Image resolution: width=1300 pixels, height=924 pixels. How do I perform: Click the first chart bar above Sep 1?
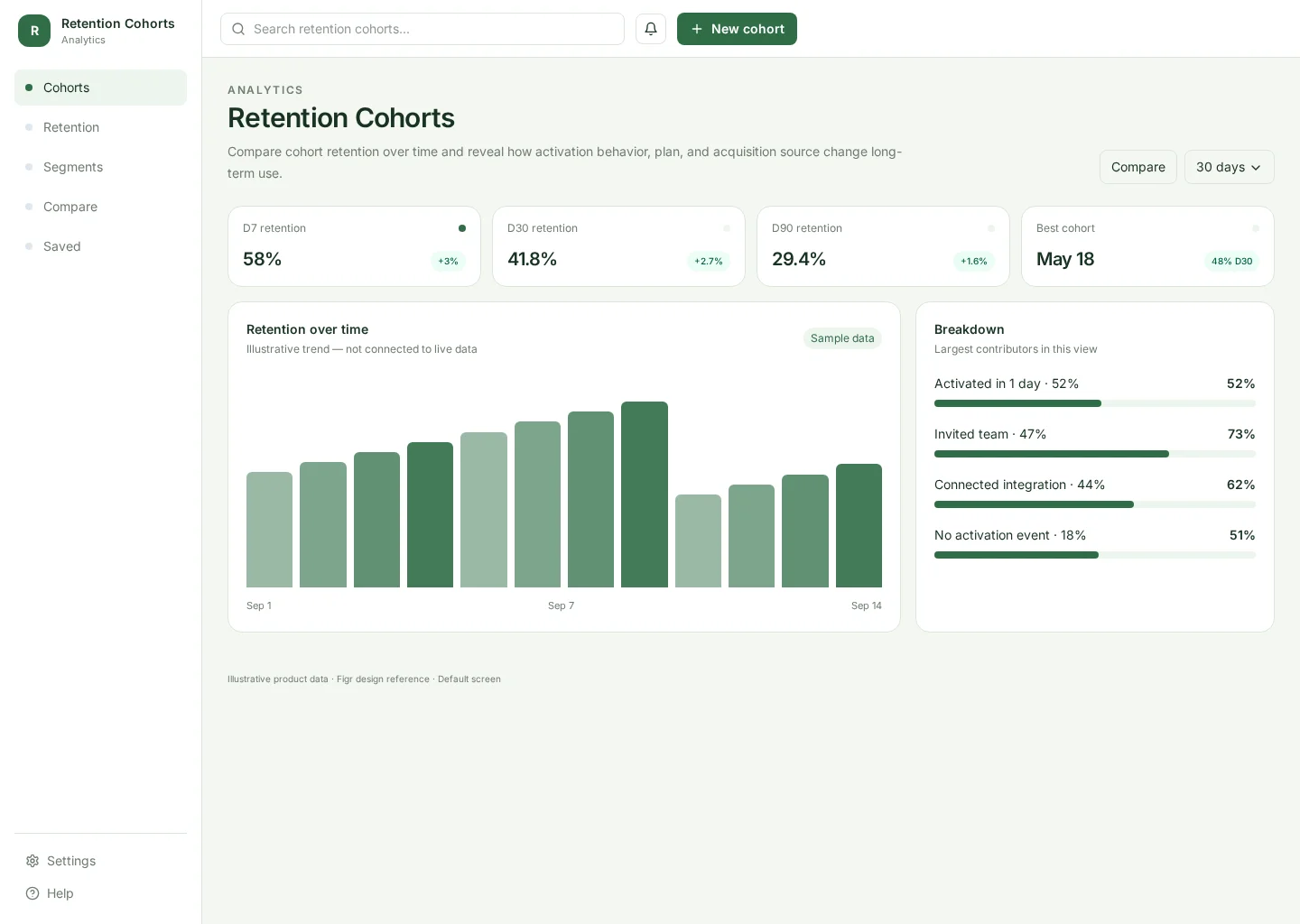click(x=269, y=530)
